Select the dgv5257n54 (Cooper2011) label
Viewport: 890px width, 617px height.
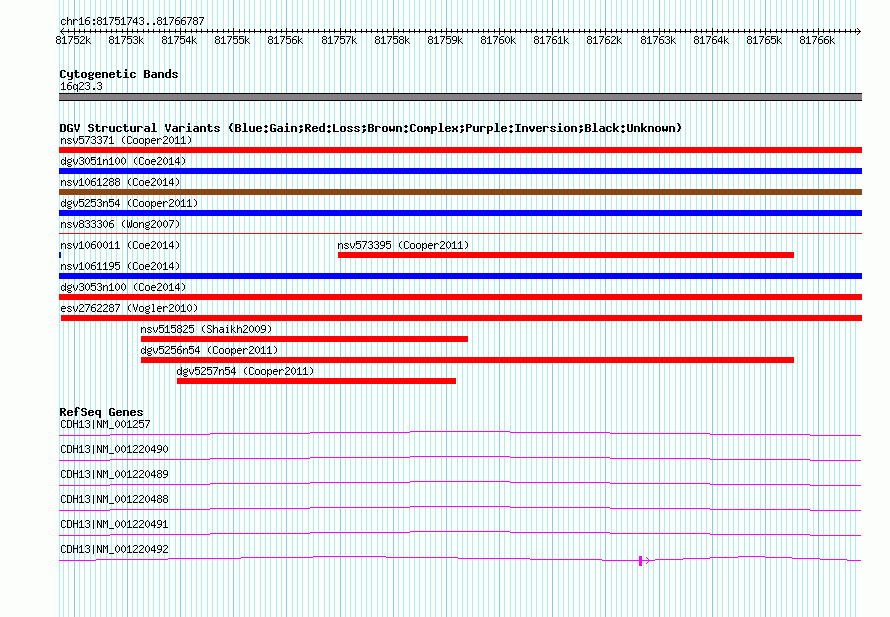coord(245,371)
